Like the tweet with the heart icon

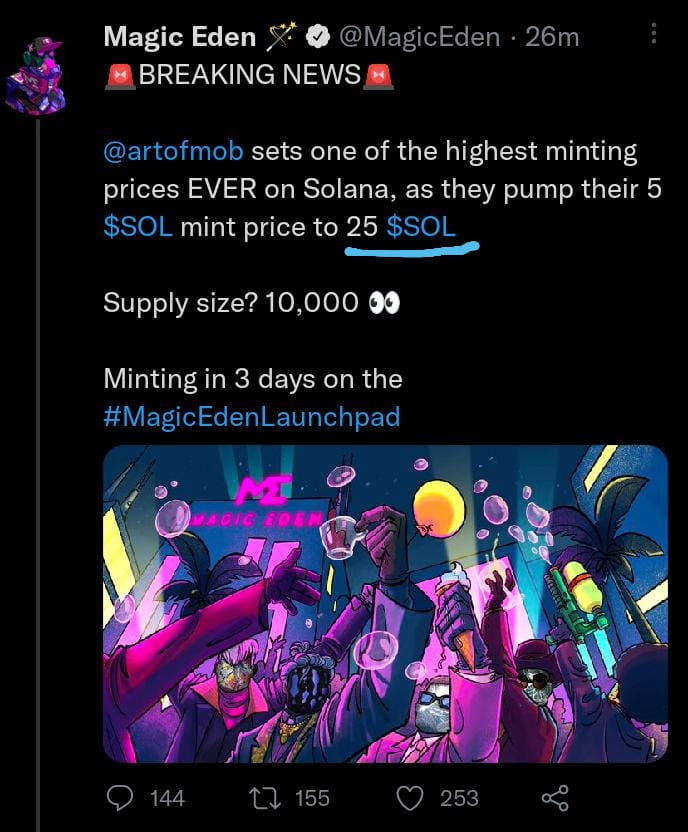click(410, 798)
